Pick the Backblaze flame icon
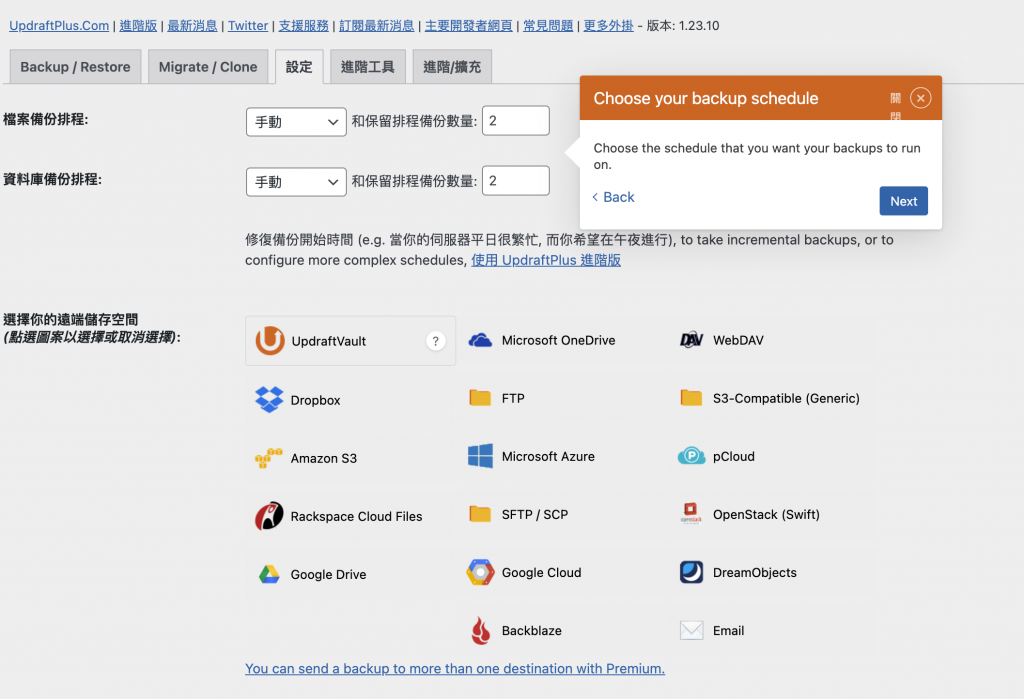 (481, 630)
